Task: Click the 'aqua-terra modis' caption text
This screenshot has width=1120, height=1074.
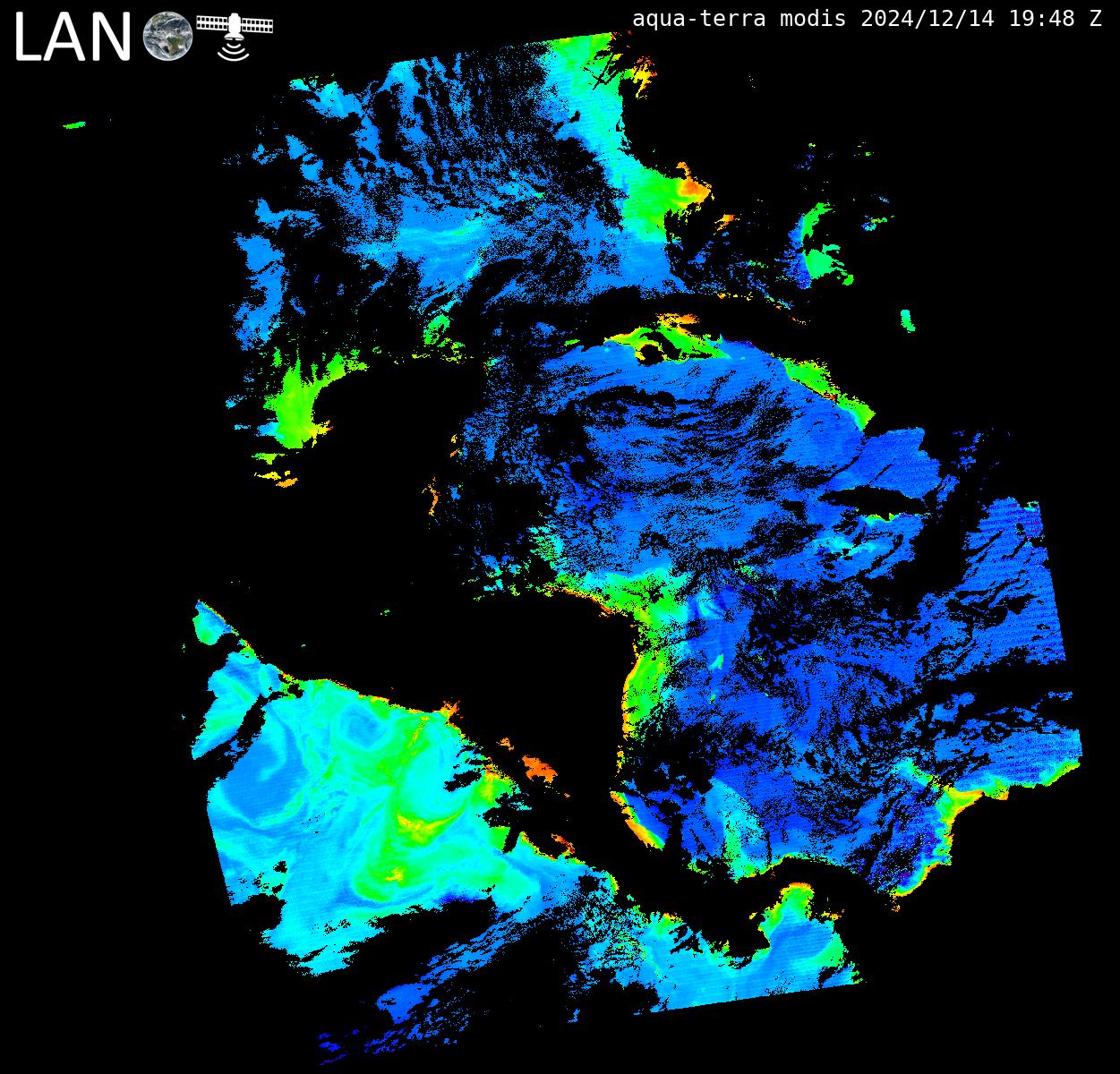Action: tap(739, 18)
